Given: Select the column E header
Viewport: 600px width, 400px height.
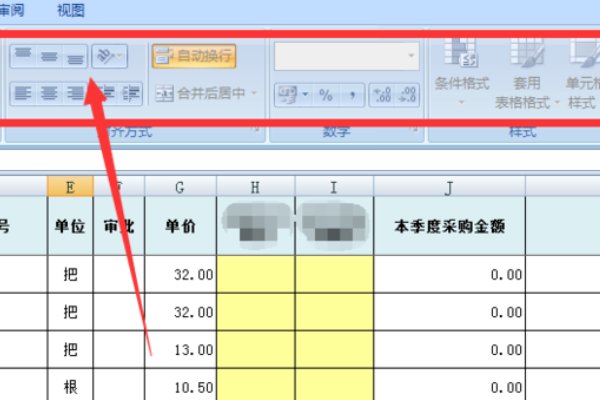Looking at the screenshot, I should pos(70,187).
